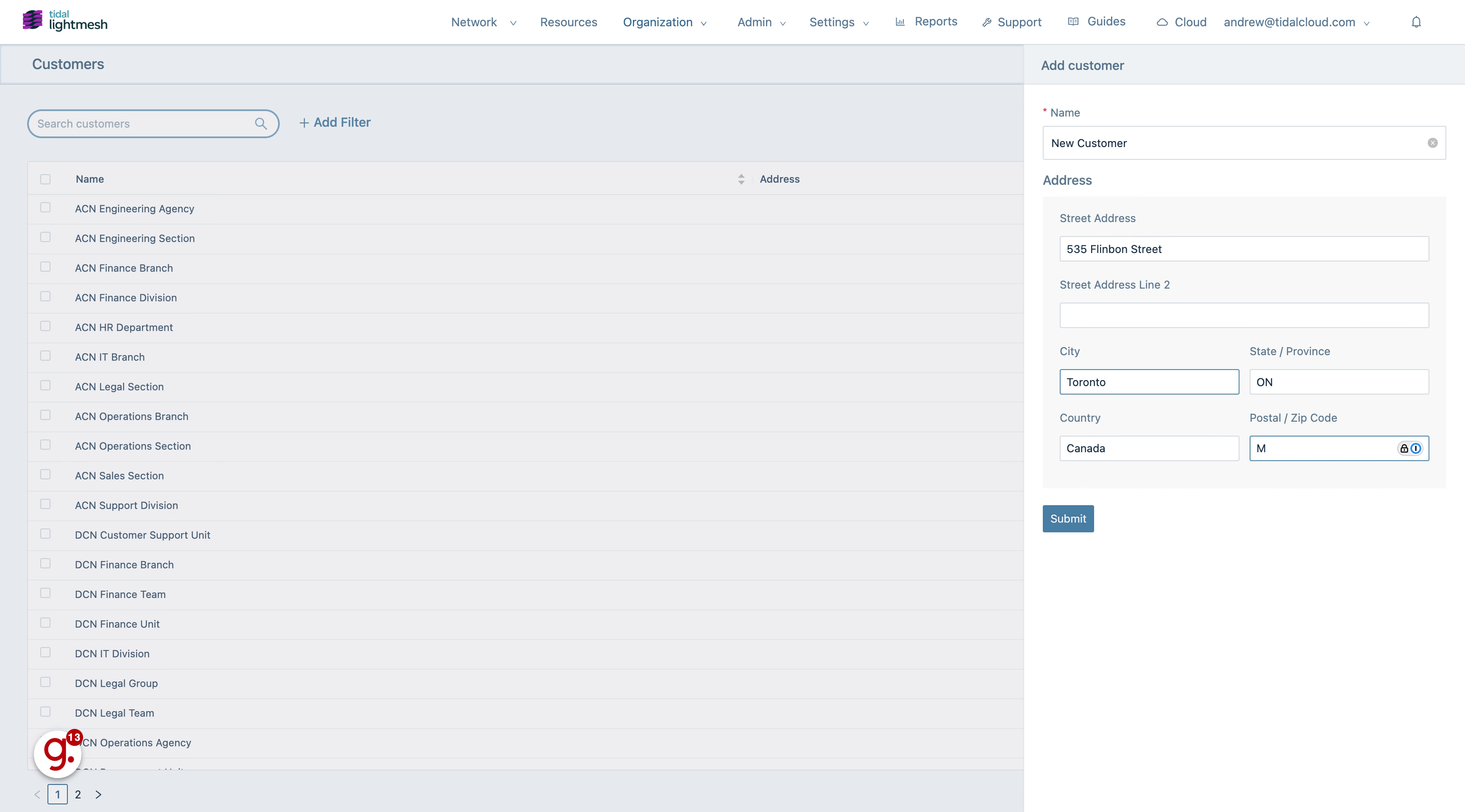1465x812 pixels.
Task: Click ACN Support Division customer name
Action: click(126, 505)
